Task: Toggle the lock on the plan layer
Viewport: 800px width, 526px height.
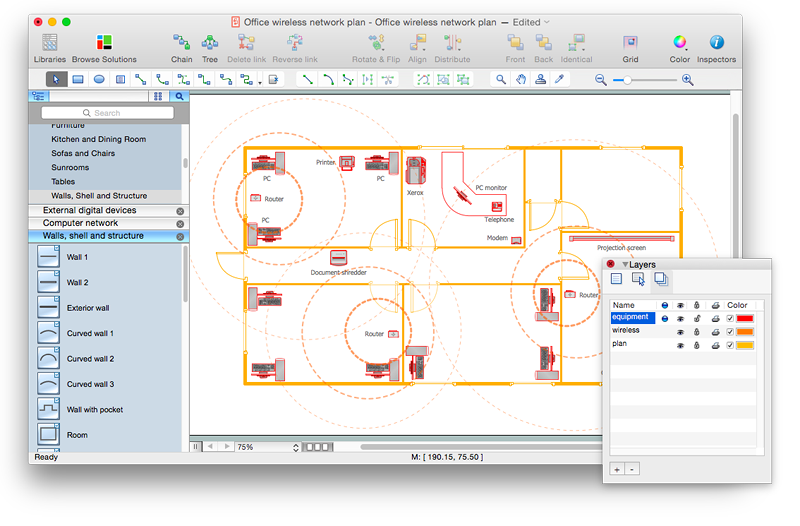Action: click(697, 344)
